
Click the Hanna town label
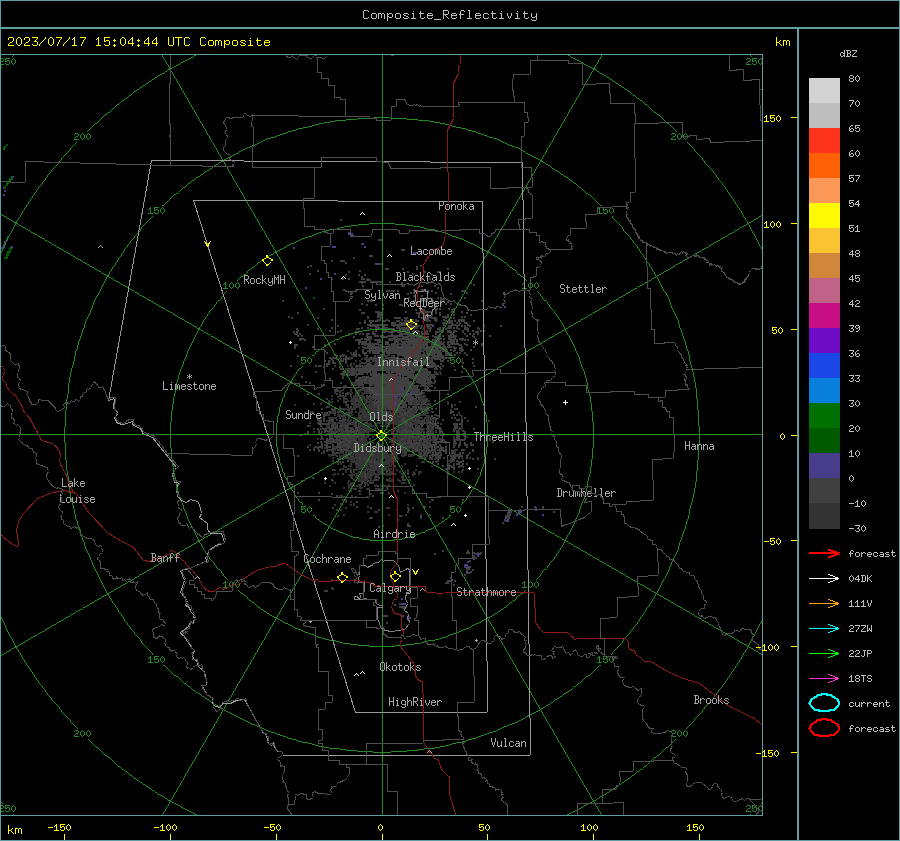coord(699,446)
